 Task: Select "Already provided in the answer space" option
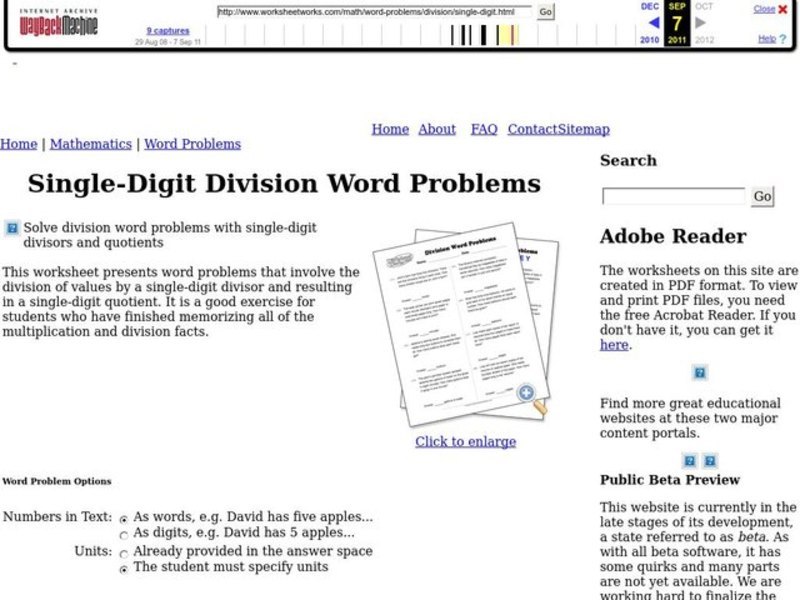tap(122, 551)
